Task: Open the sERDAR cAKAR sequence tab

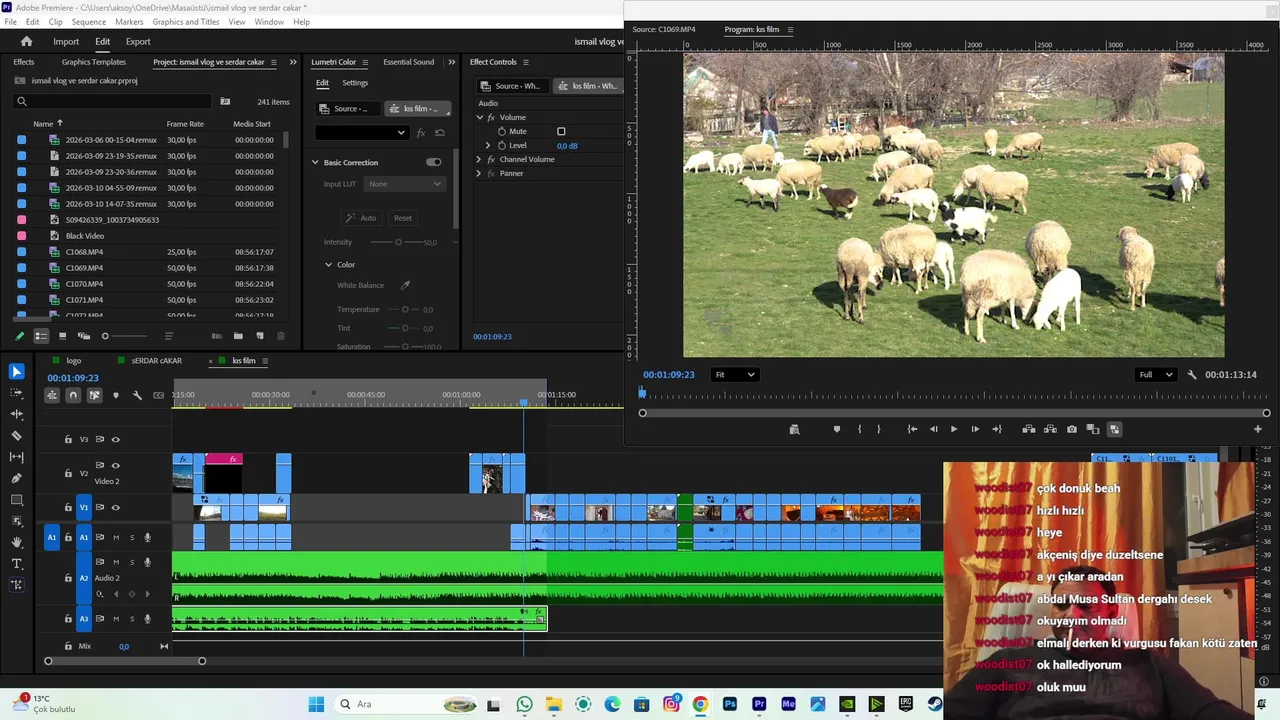Action: point(156,361)
